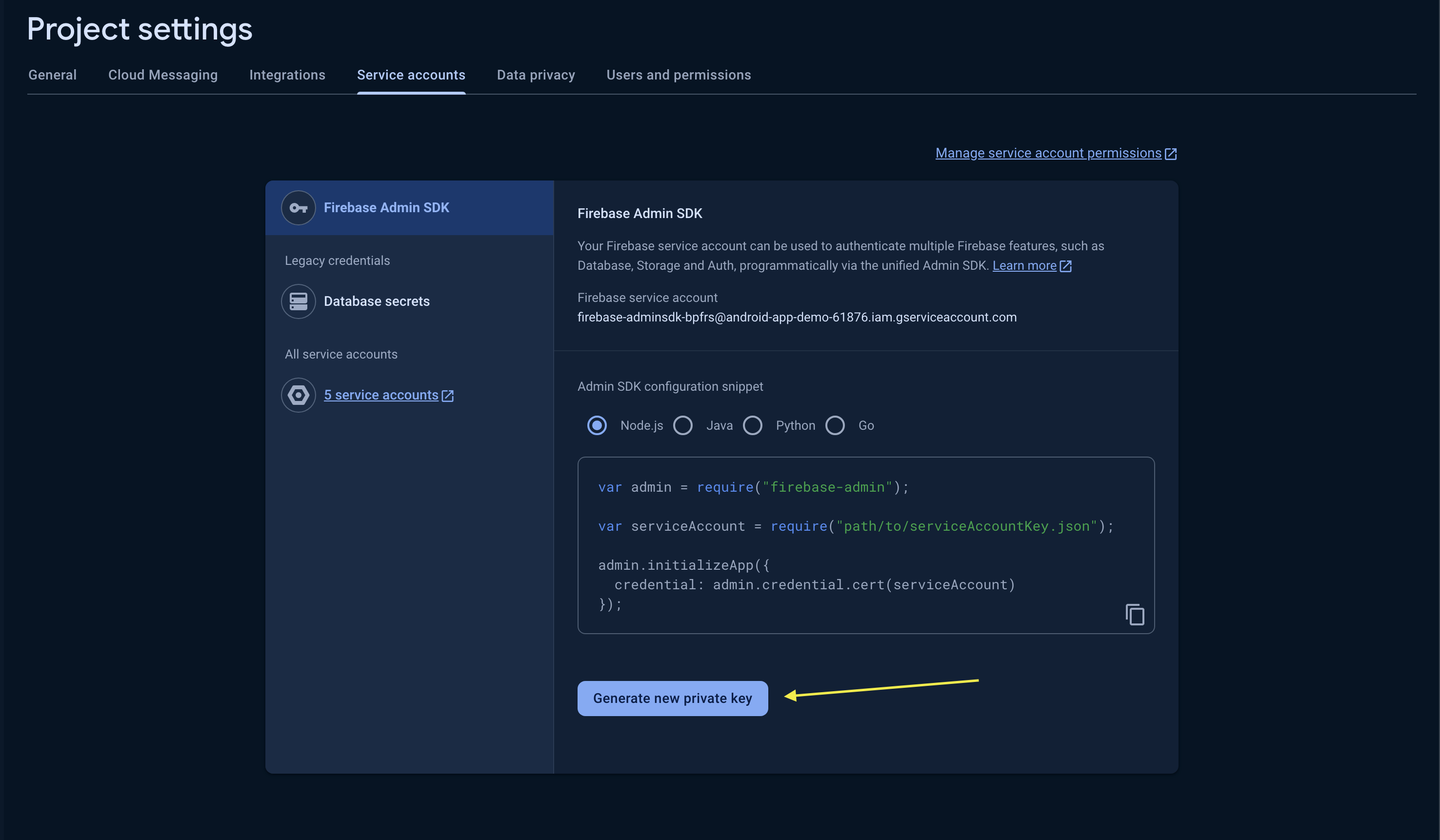Pick the Go radio button
1440x840 pixels.
[835, 426]
